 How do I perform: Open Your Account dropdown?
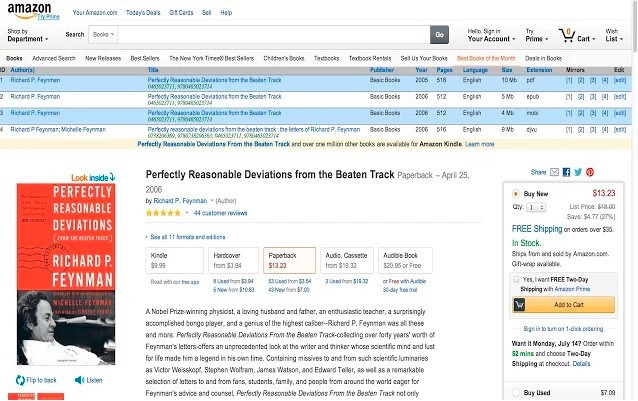coord(492,35)
